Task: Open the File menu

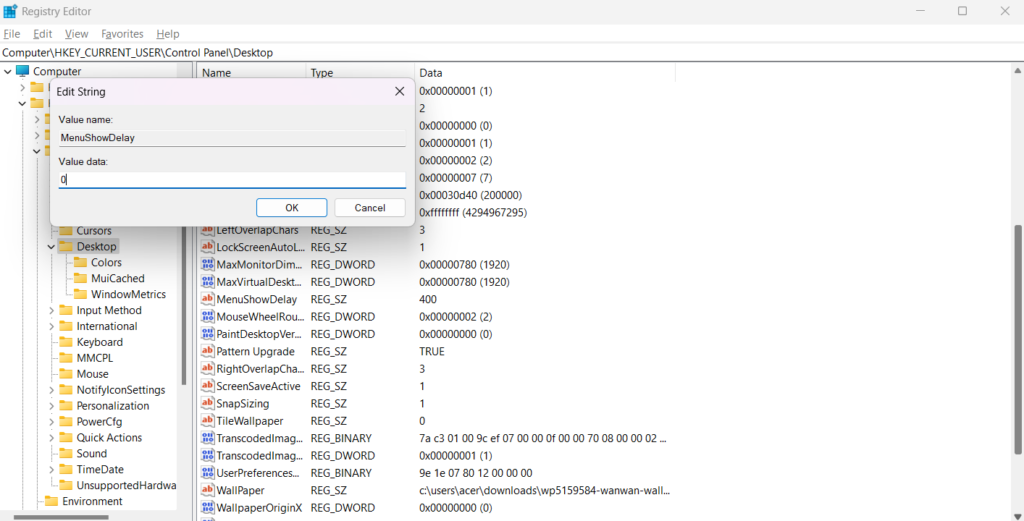Action: click(x=12, y=34)
